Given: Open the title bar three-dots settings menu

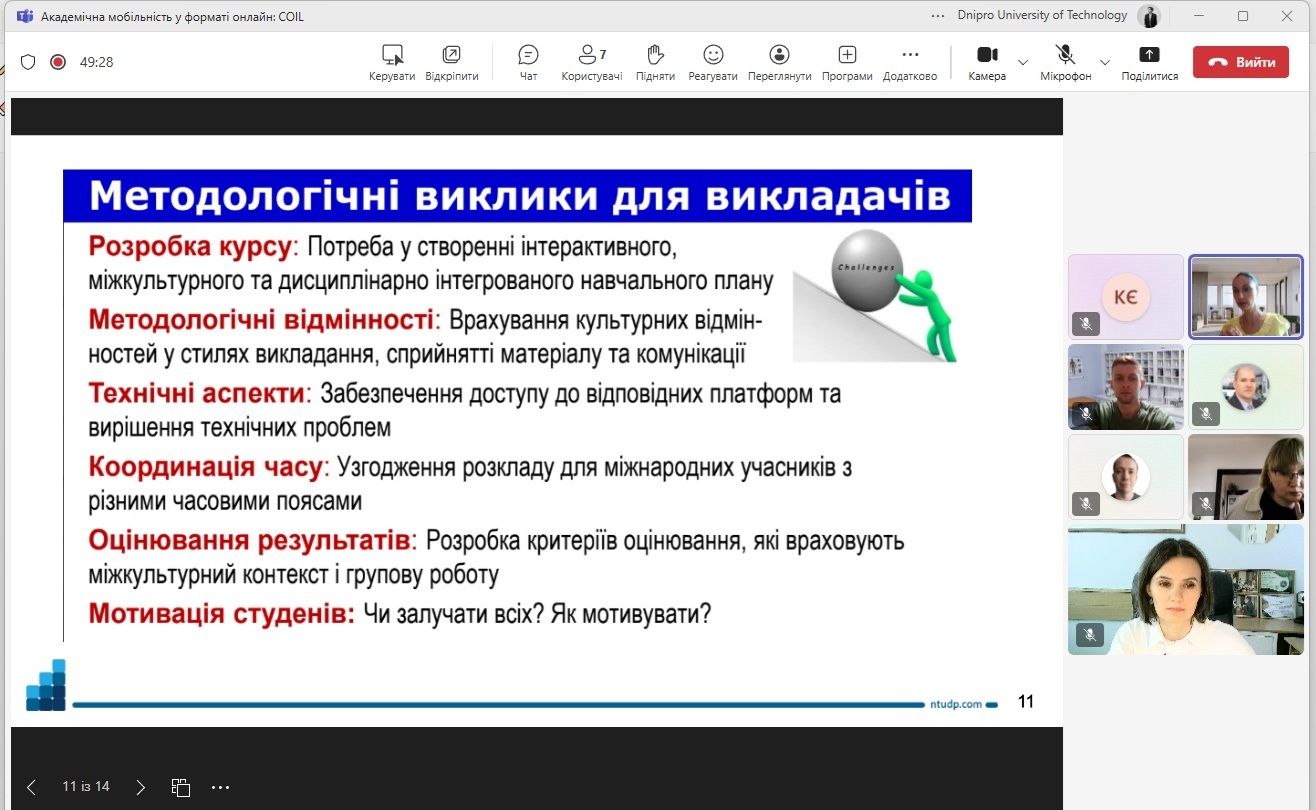Looking at the screenshot, I should [937, 16].
